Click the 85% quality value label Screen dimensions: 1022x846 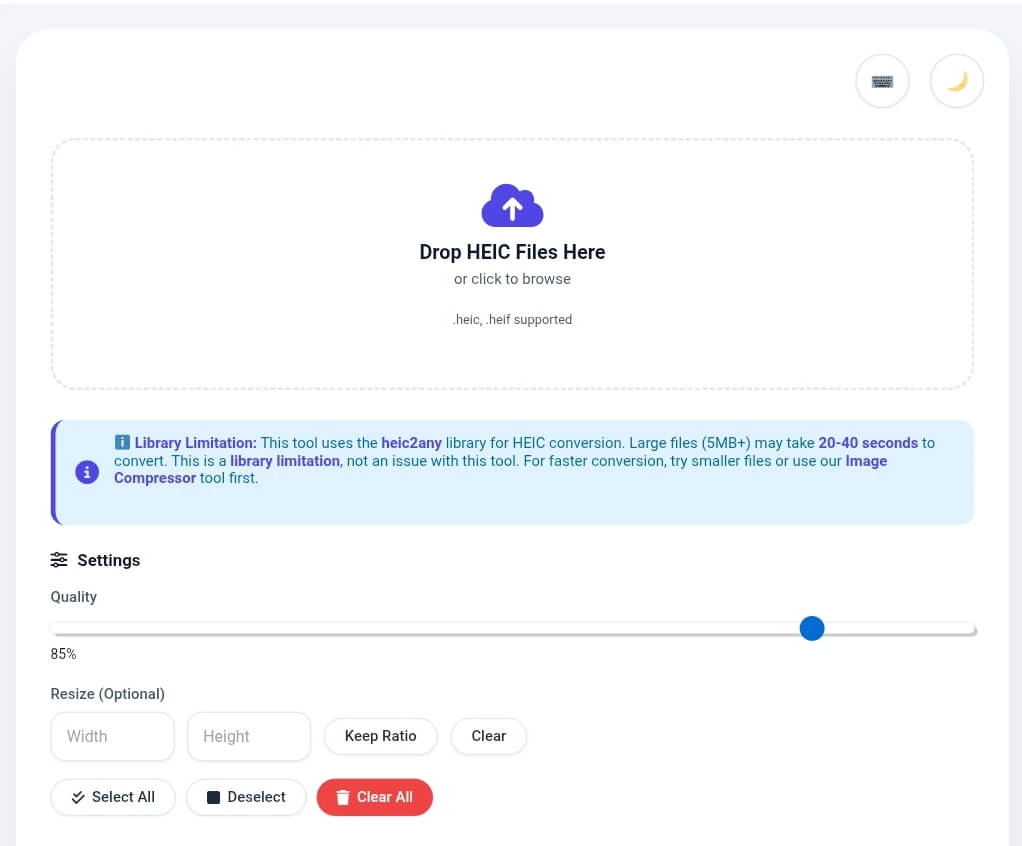pyautogui.click(x=63, y=654)
